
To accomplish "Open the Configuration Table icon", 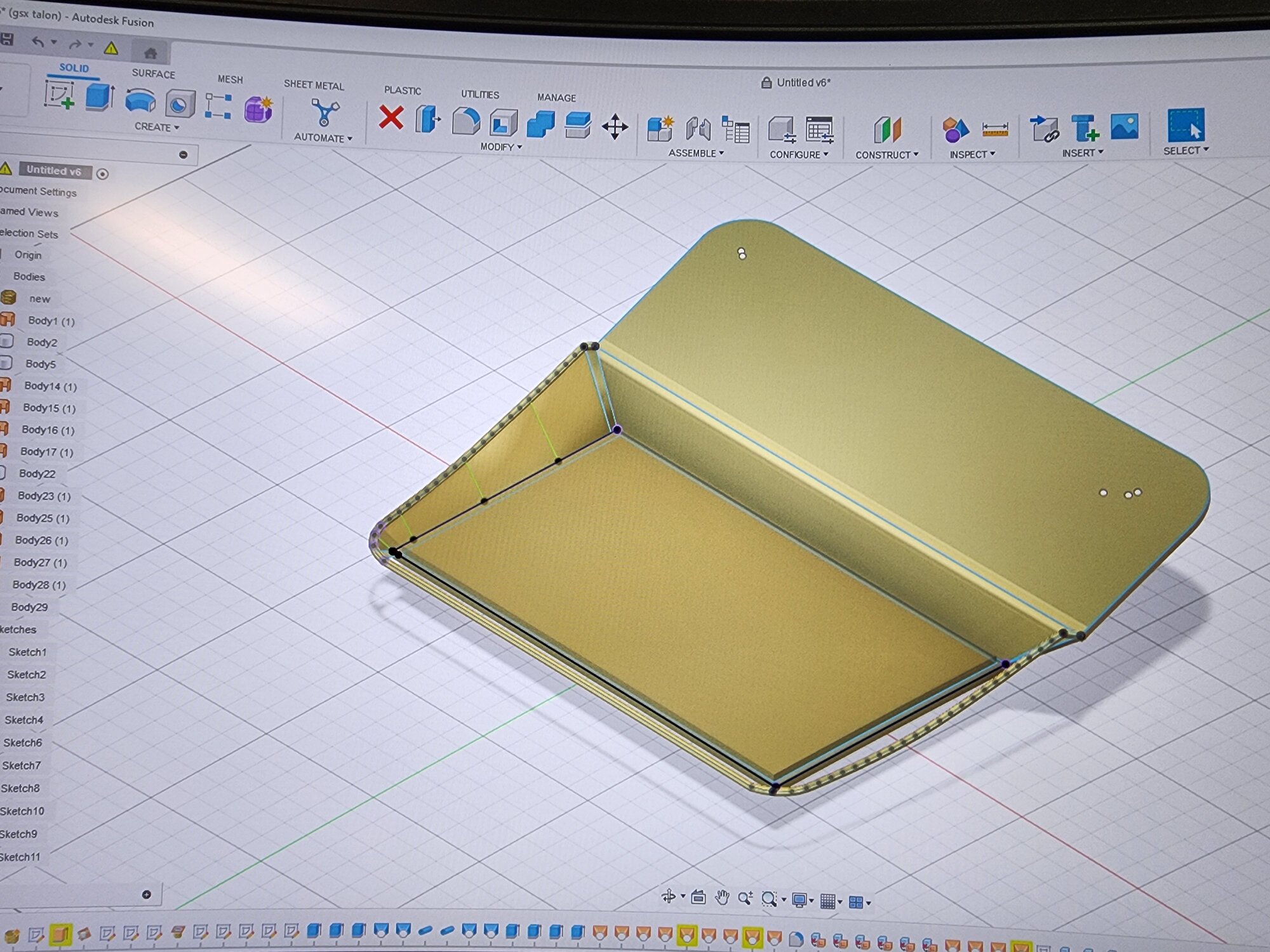I will click(820, 130).
